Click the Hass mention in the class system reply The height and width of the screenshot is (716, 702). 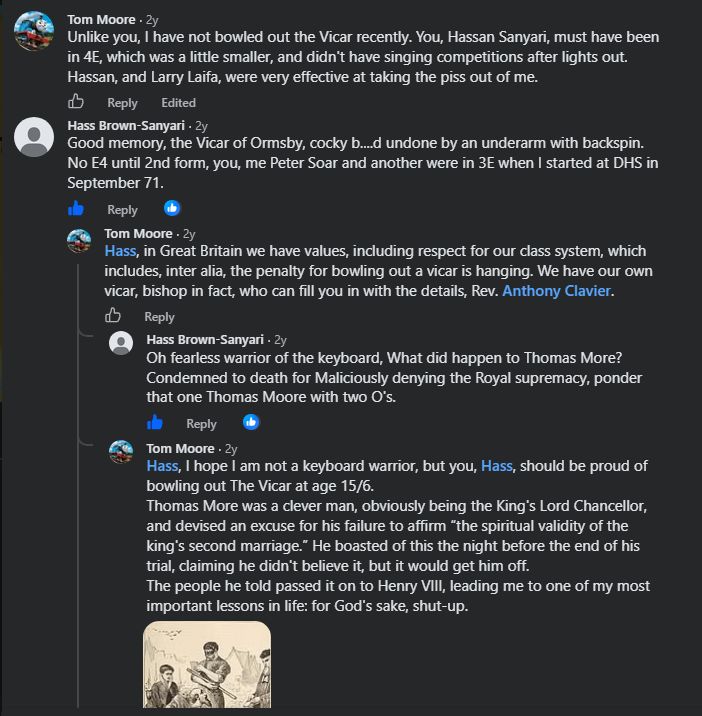click(121, 251)
